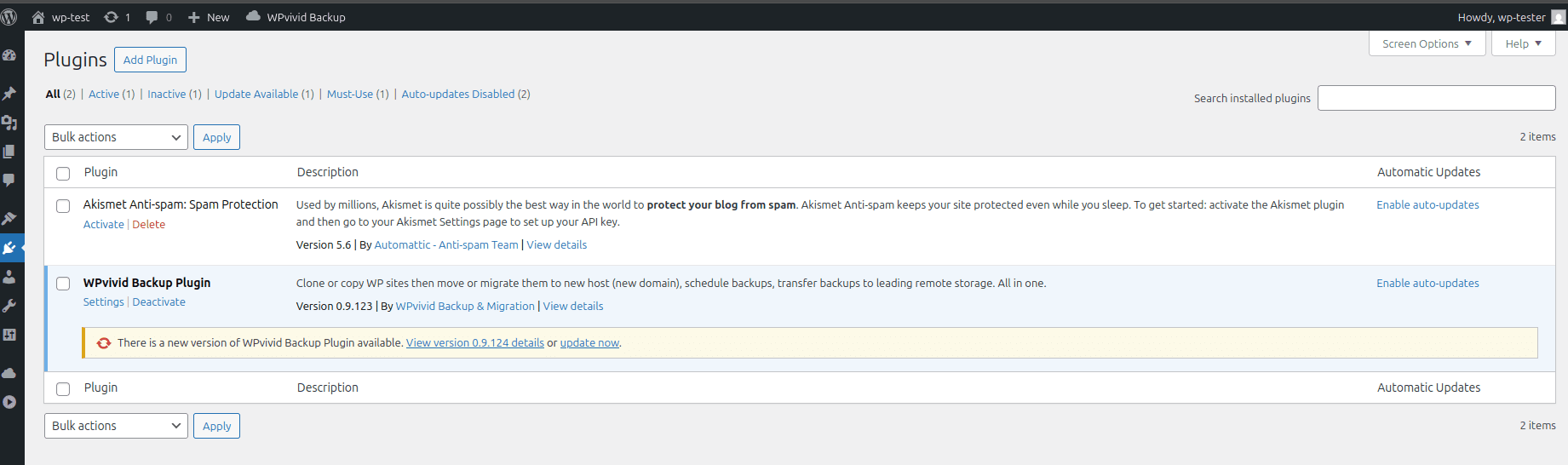View details for WPvivid Backup Plugin
This screenshot has height=465, width=1568.
573,307
